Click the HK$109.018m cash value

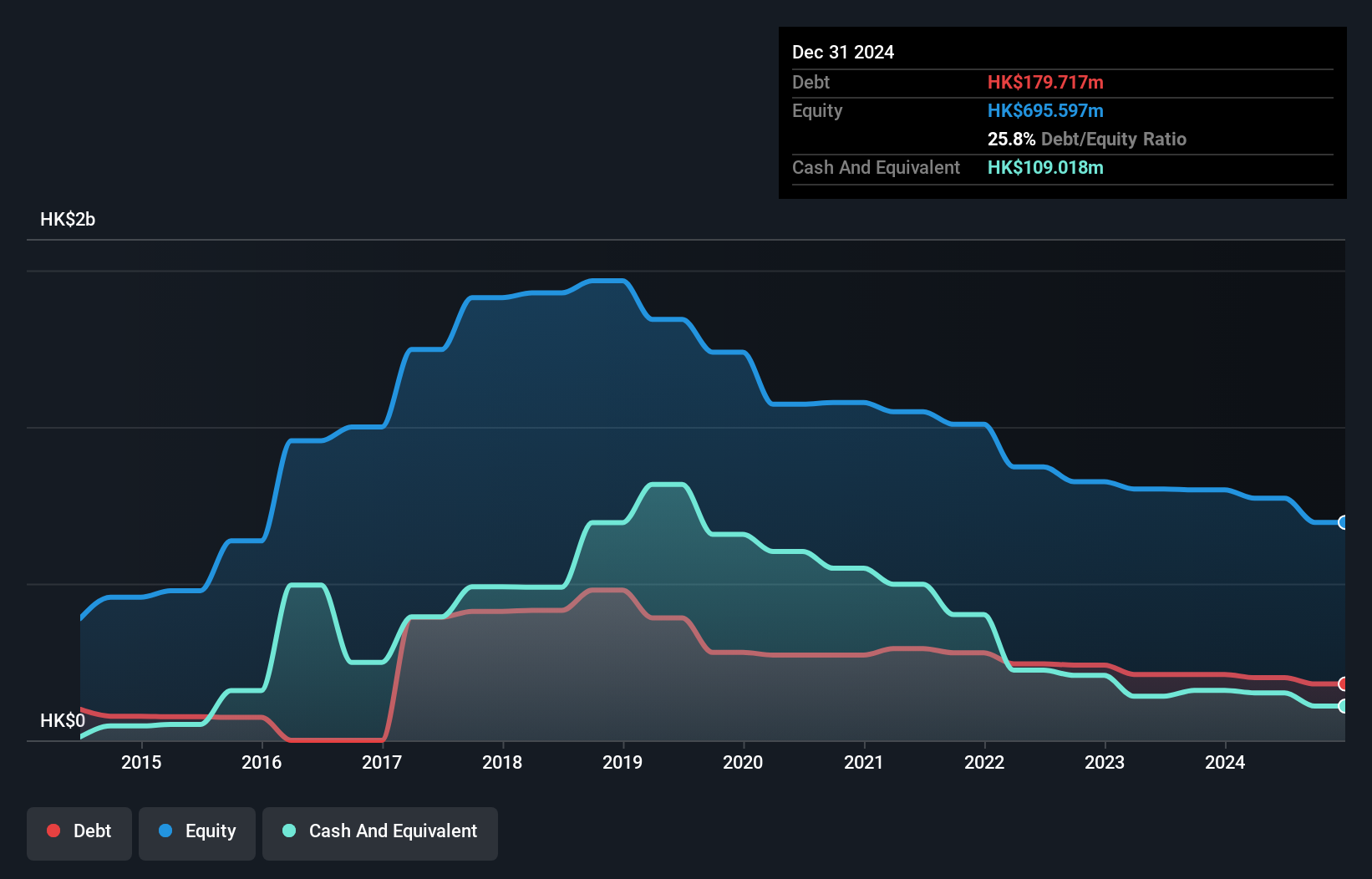click(x=1045, y=167)
